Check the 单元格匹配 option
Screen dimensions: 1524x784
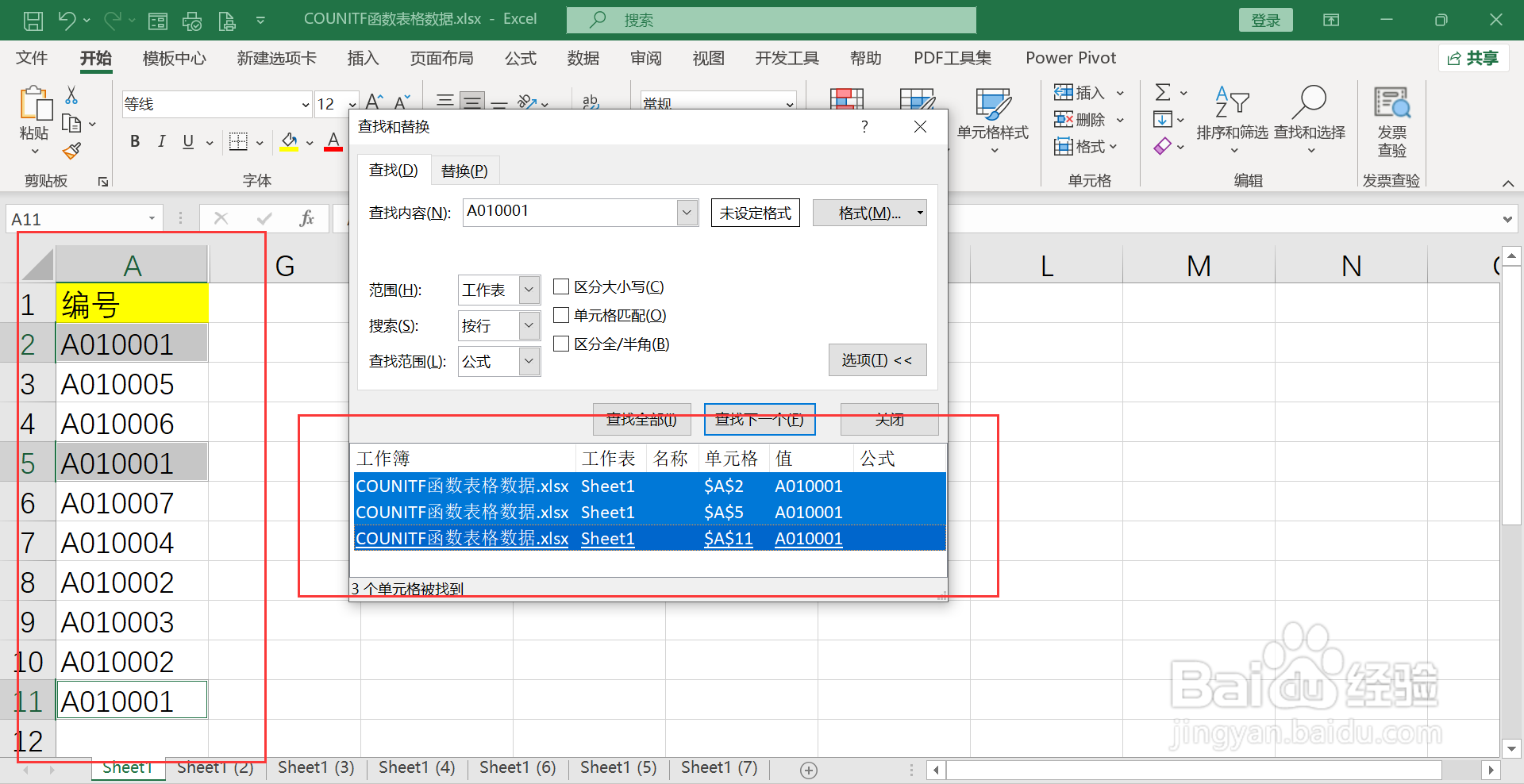pos(562,315)
